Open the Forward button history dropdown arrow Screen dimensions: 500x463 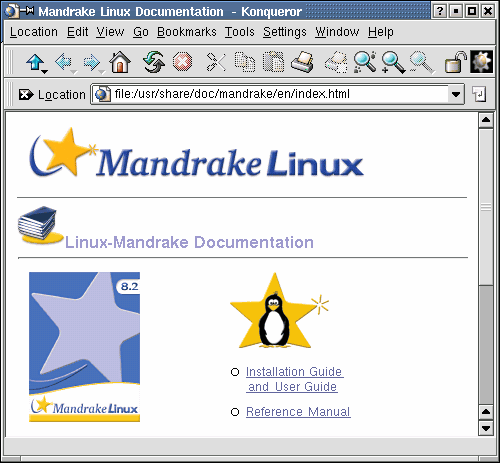click(102, 72)
